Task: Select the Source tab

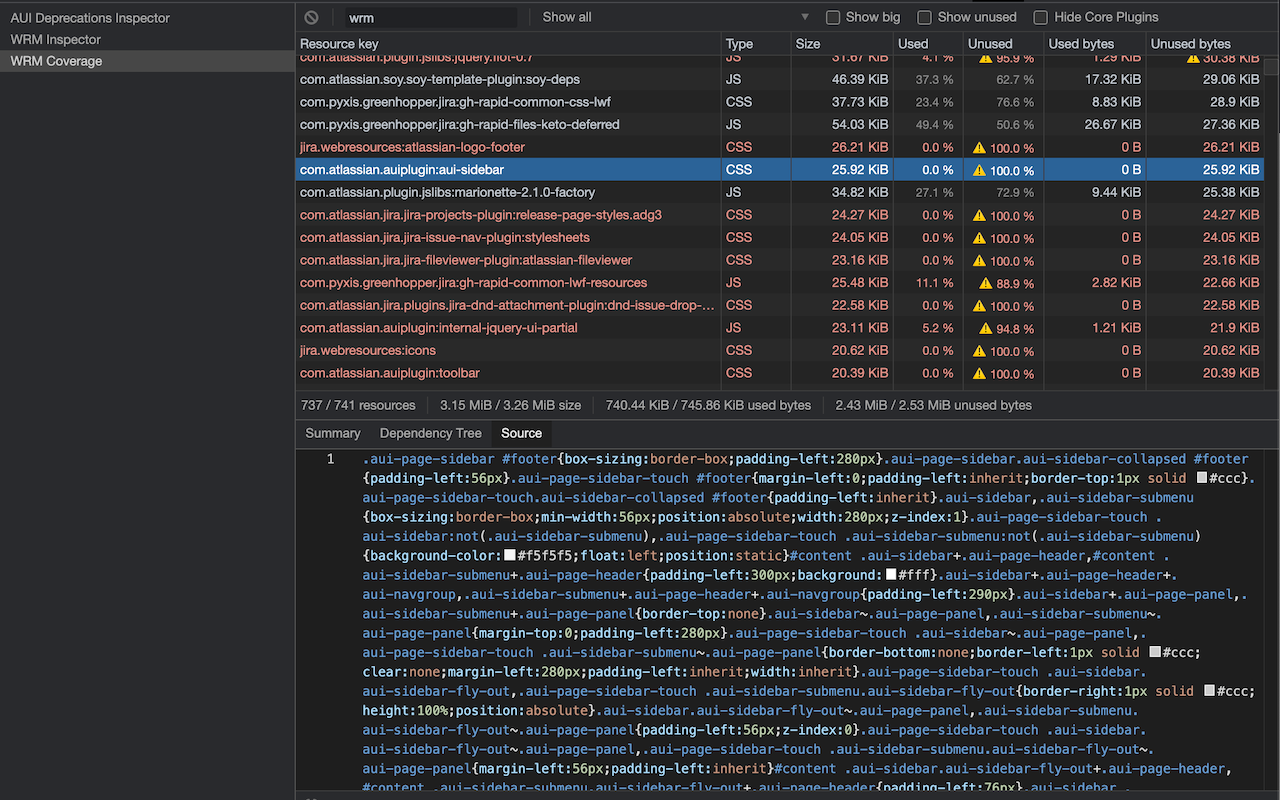Action: tap(521, 433)
